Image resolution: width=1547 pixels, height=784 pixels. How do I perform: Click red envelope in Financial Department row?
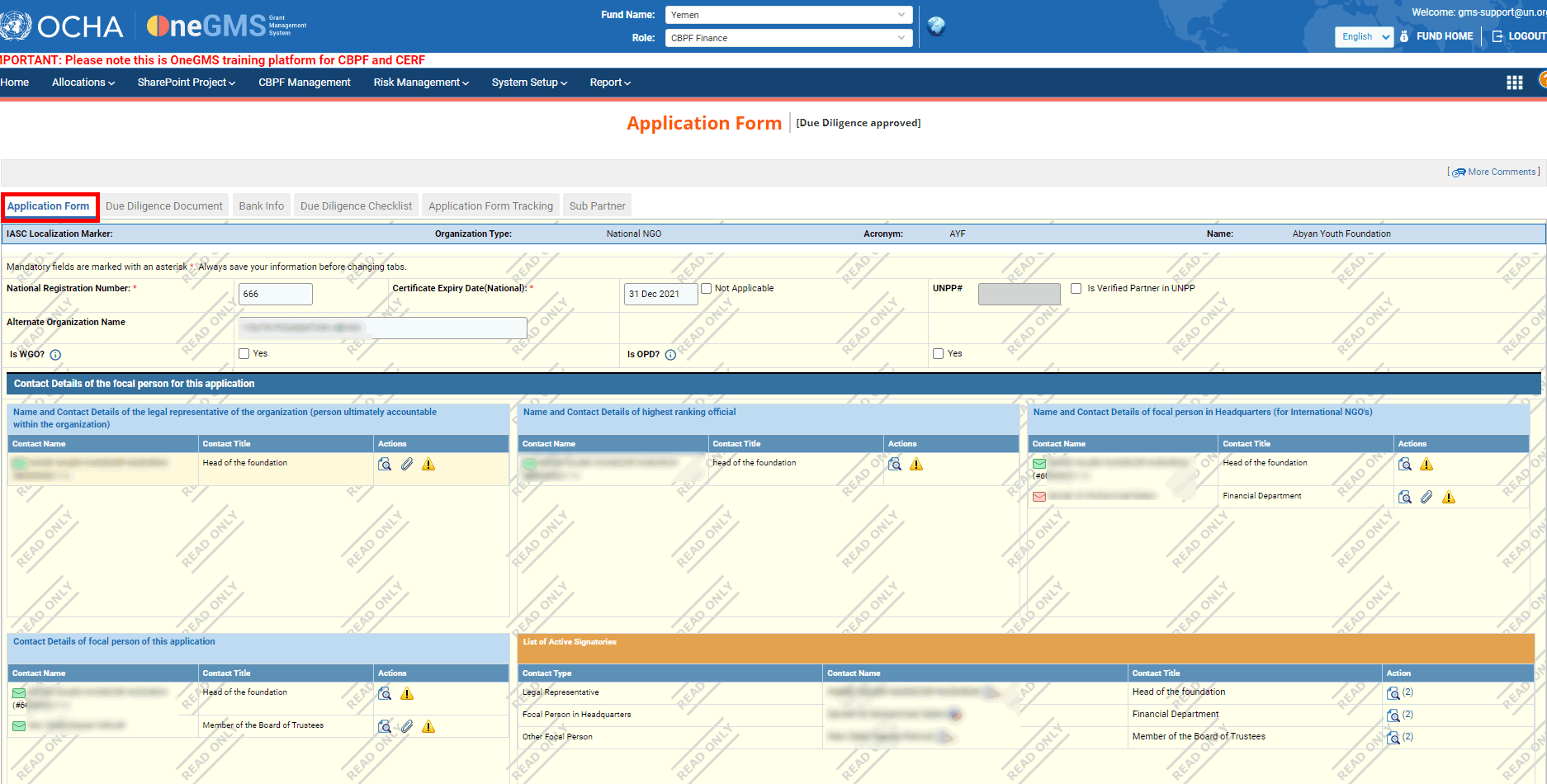click(1039, 497)
